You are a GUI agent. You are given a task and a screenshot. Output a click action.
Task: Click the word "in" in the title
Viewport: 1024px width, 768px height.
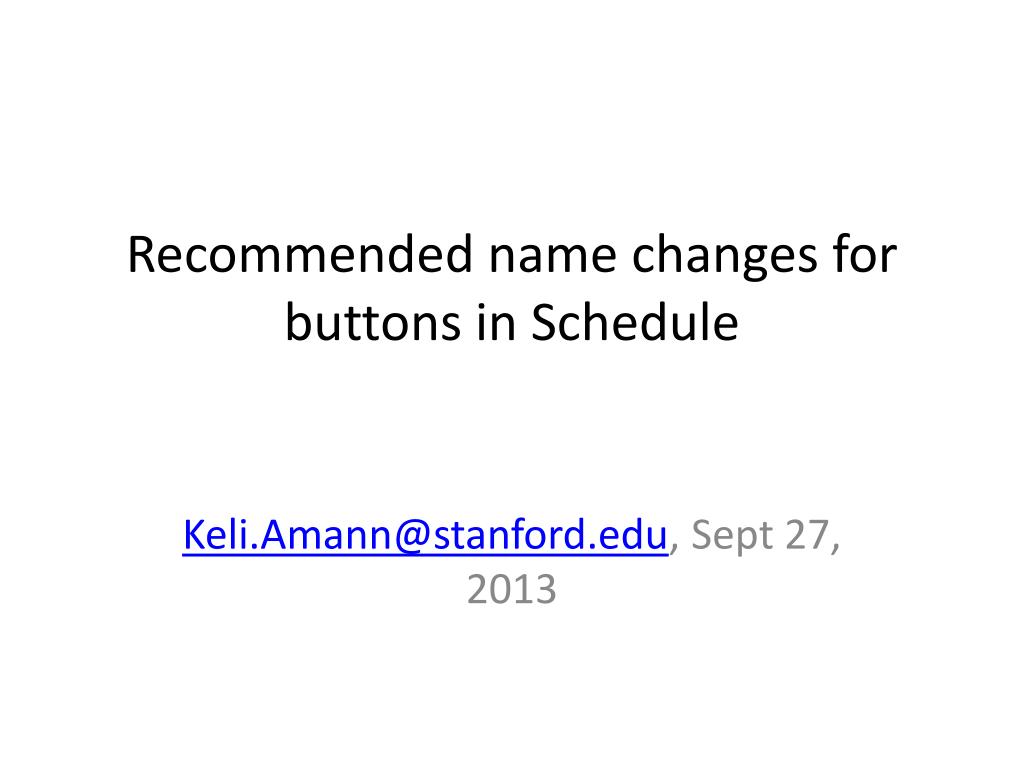496,322
